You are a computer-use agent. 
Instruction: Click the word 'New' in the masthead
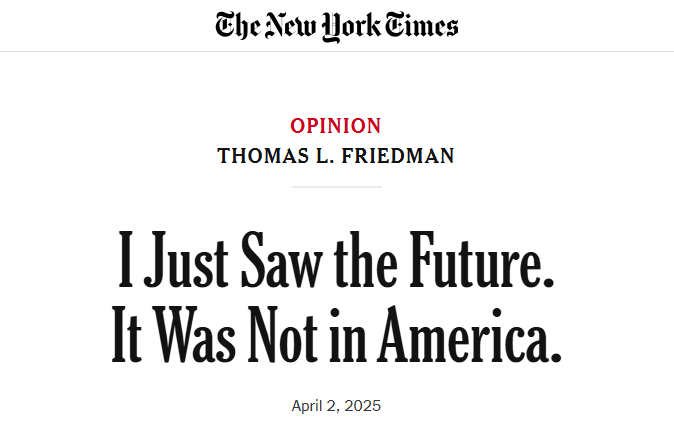pyautogui.click(x=291, y=25)
